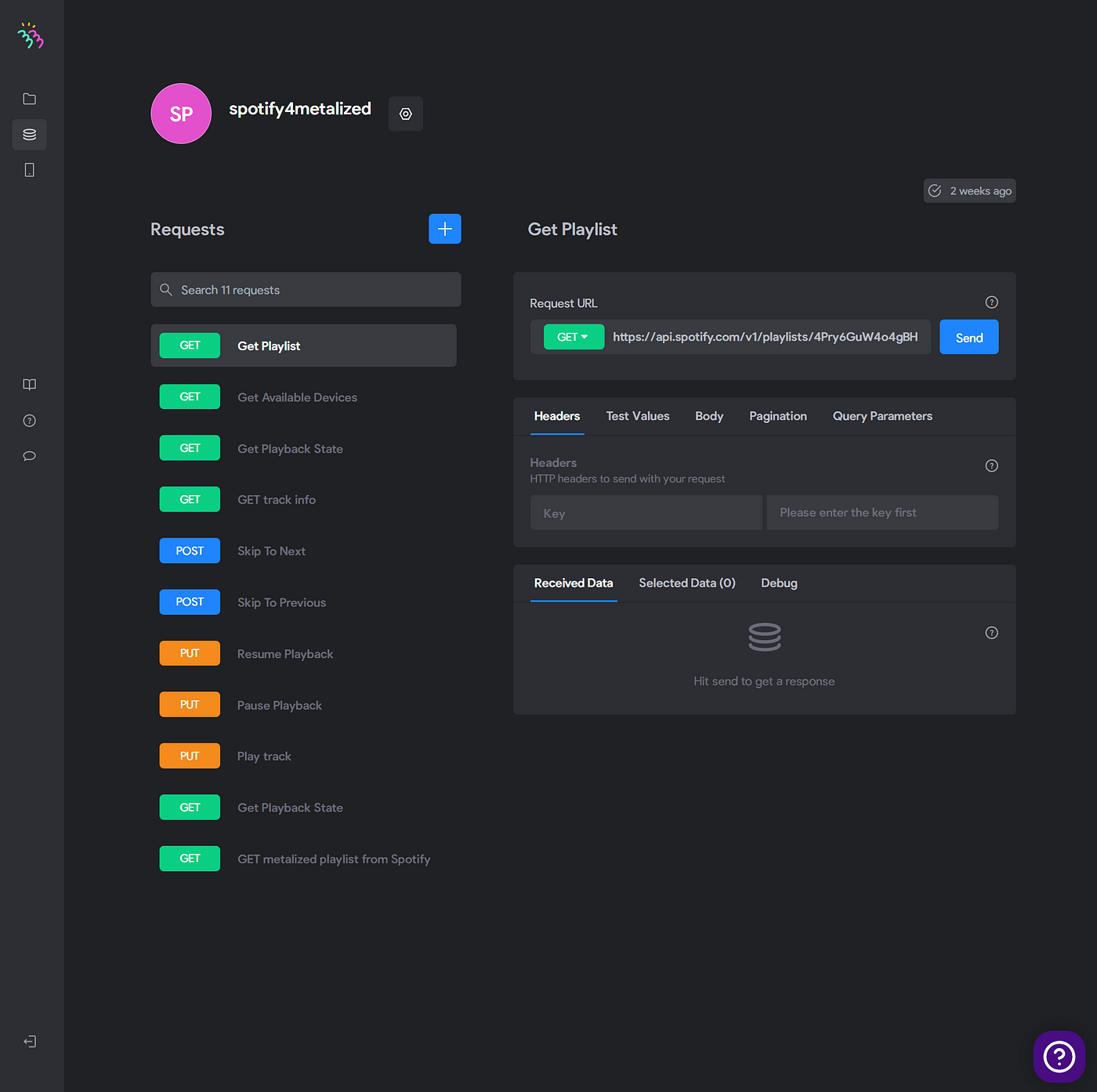The image size is (1097, 1092).
Task: Click the POST badge for Skip To Next
Action: point(190,551)
